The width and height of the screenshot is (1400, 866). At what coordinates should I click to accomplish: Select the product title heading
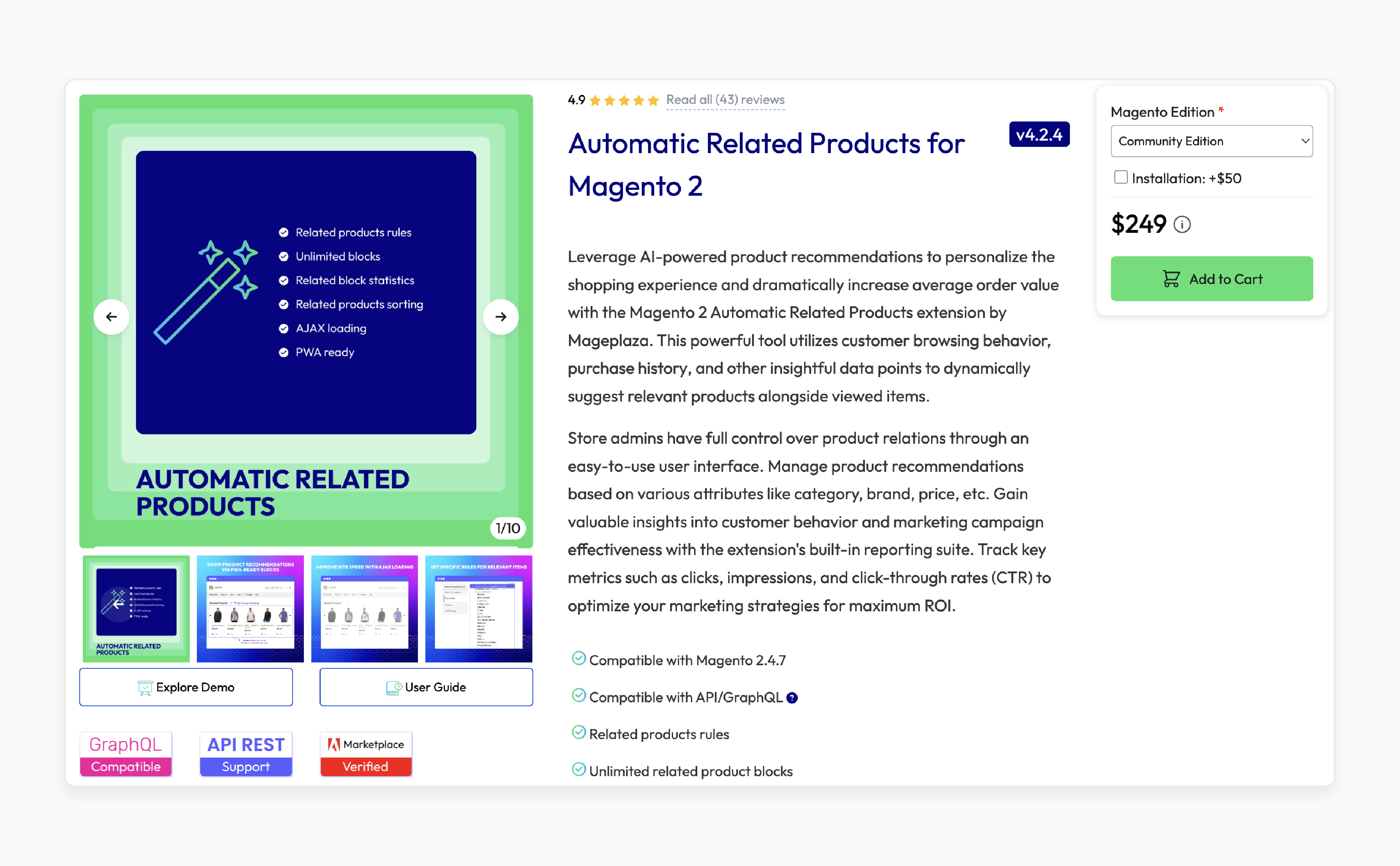tap(766, 165)
